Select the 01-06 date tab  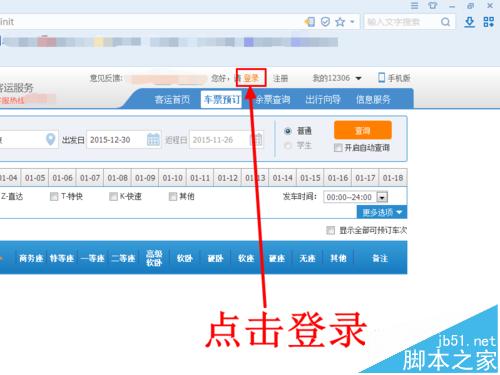62,178
